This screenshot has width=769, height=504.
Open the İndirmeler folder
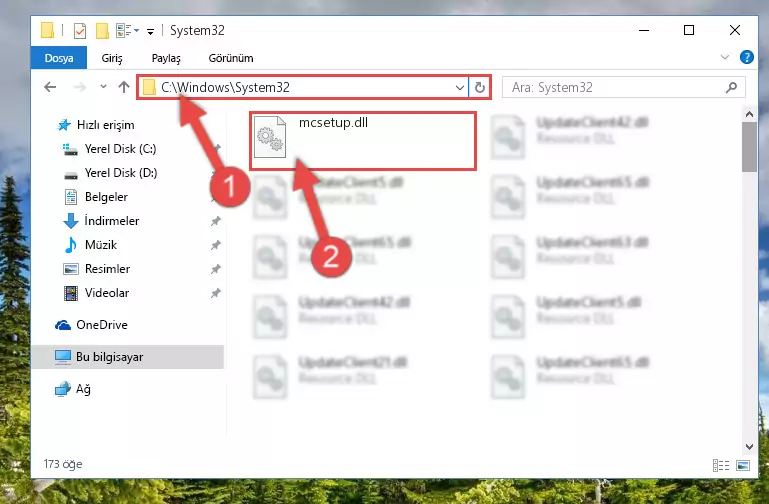tap(111, 221)
